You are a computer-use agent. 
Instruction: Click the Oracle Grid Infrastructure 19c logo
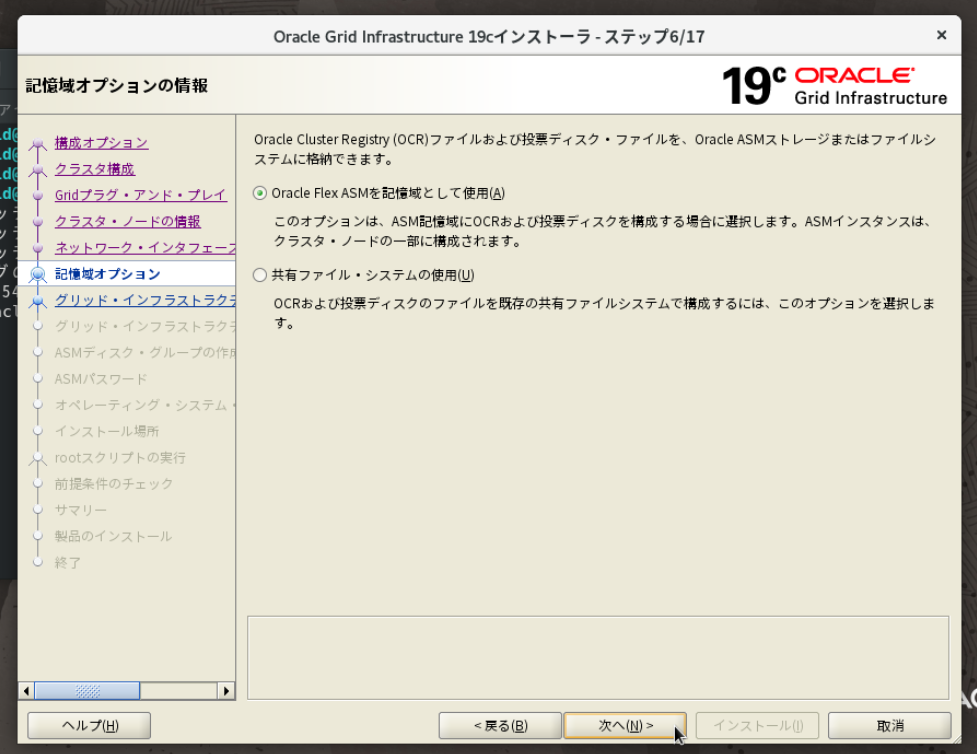click(834, 86)
